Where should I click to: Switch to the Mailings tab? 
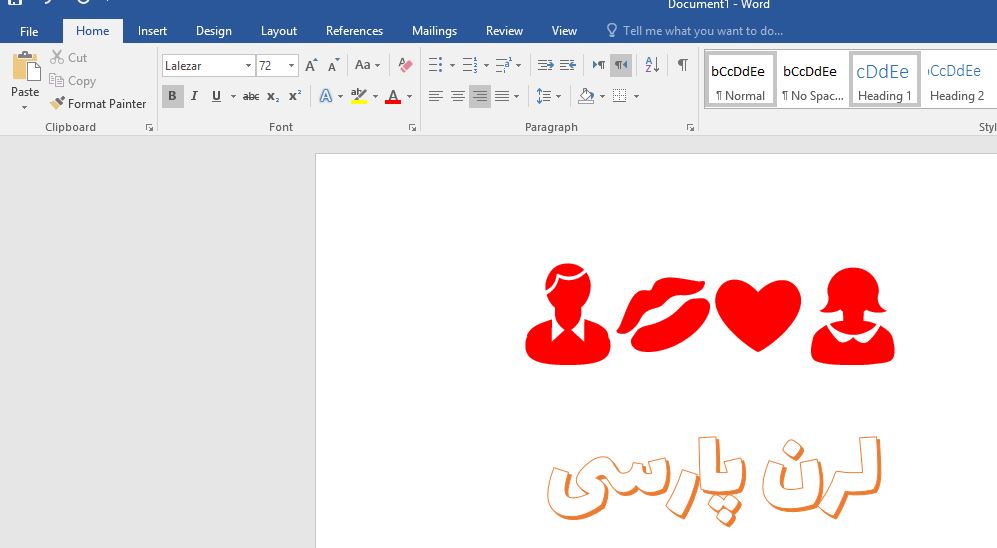click(434, 31)
